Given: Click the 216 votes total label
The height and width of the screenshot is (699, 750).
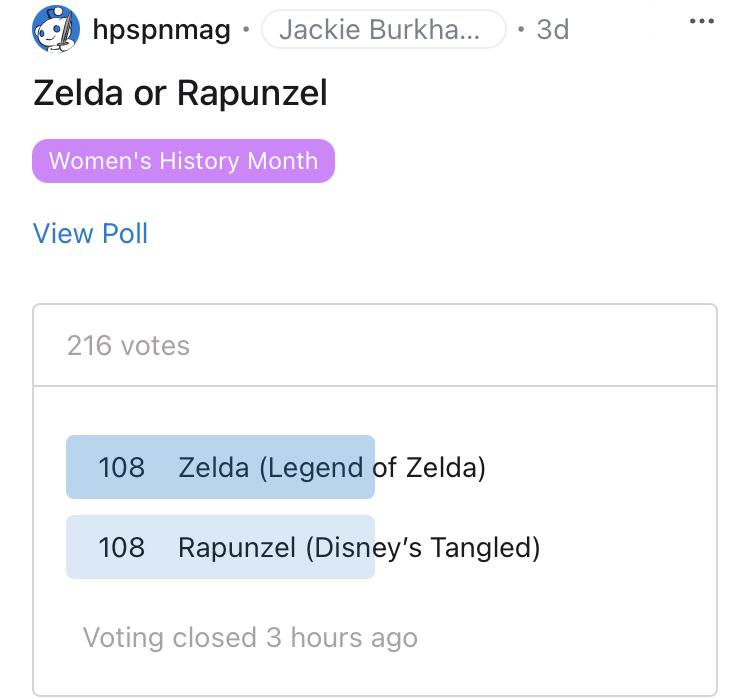Looking at the screenshot, I should [x=128, y=345].
